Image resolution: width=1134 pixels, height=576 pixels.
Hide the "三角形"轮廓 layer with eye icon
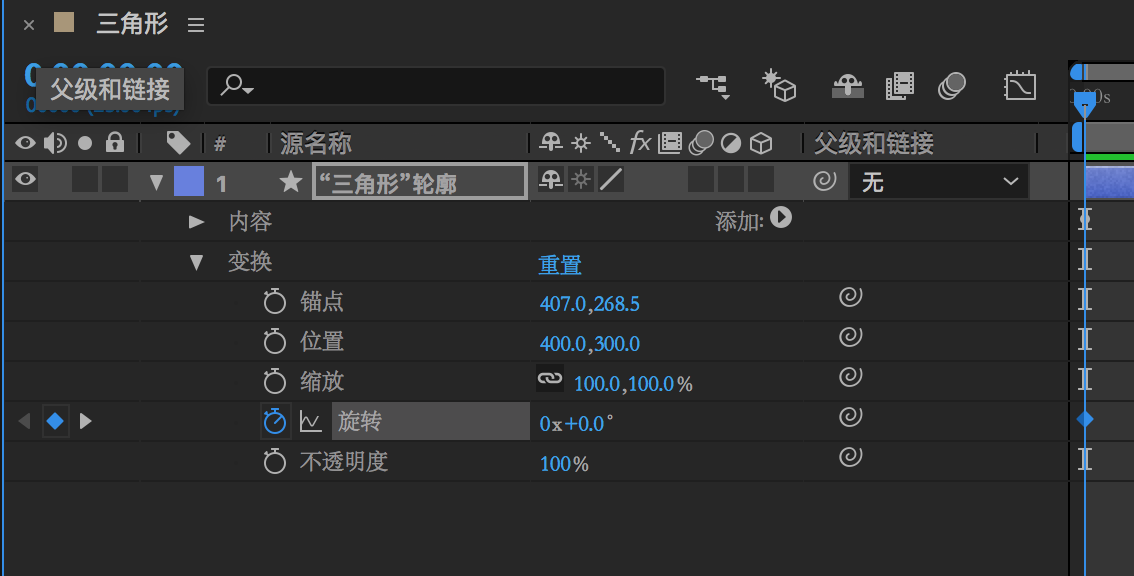pyautogui.click(x=25, y=180)
